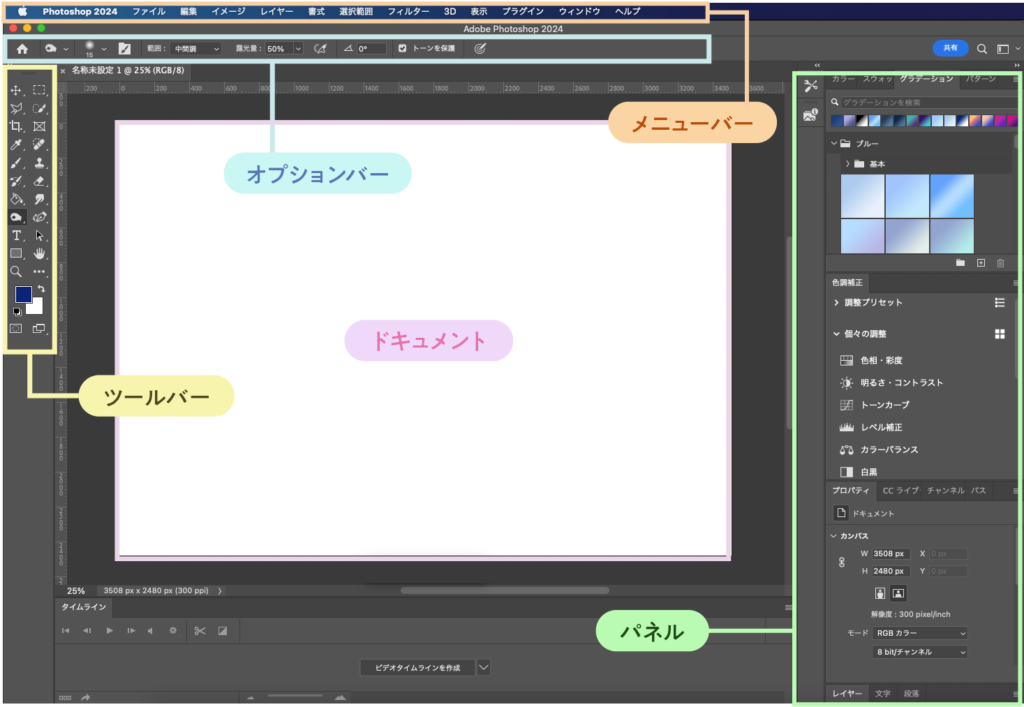
Task: Select the Crop tool
Action: [16, 127]
